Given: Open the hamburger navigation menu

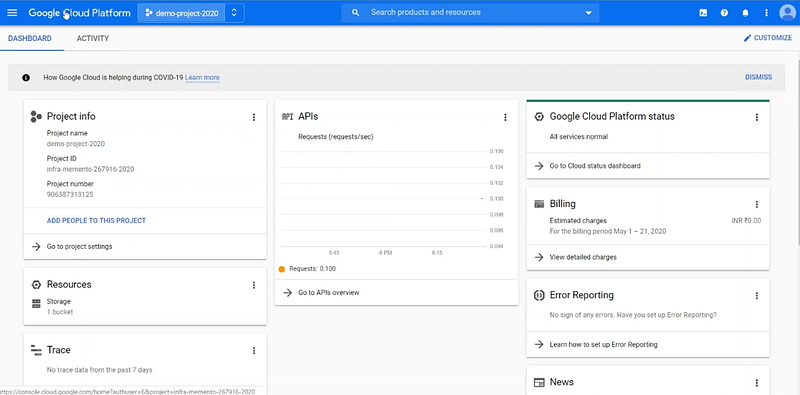Looking at the screenshot, I should coord(12,13).
